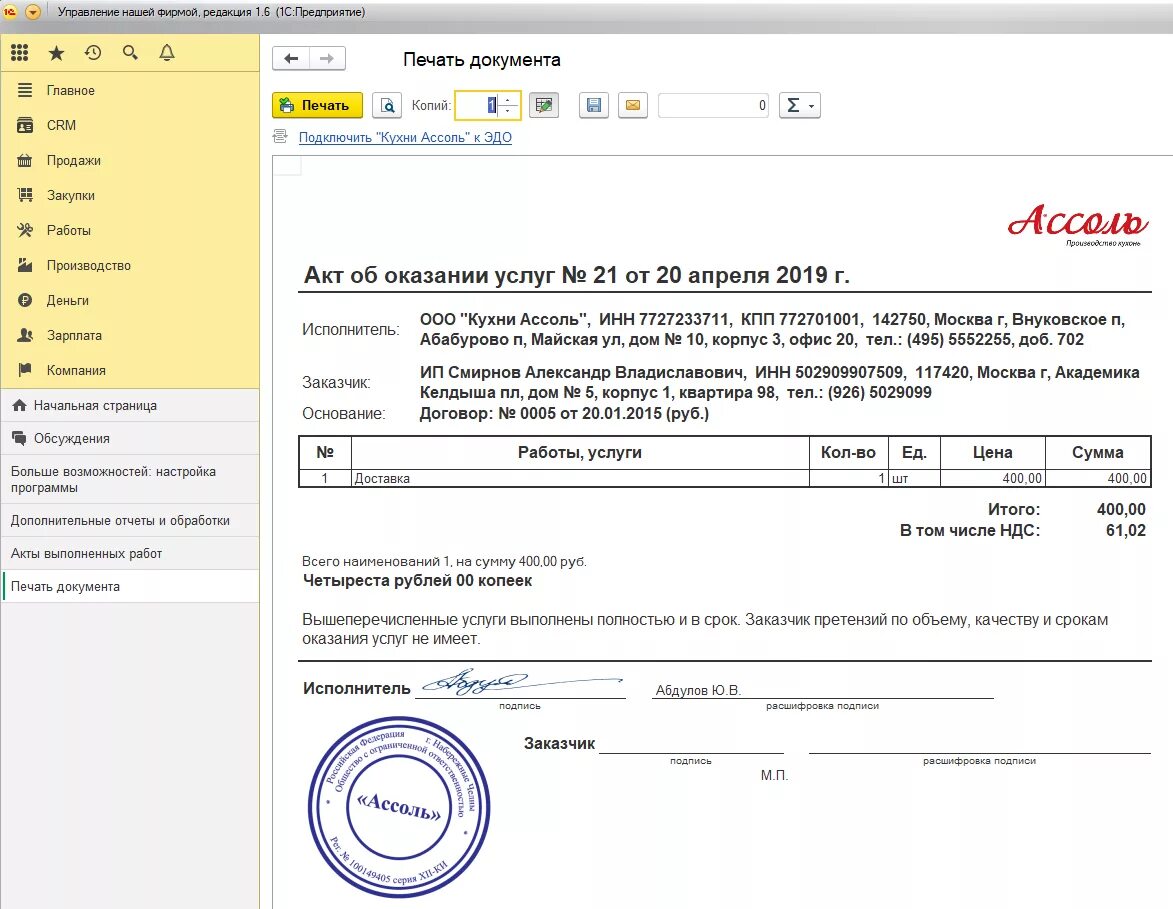Click the document top-left corner cell
This screenshot has width=1173, height=909.
[287, 165]
